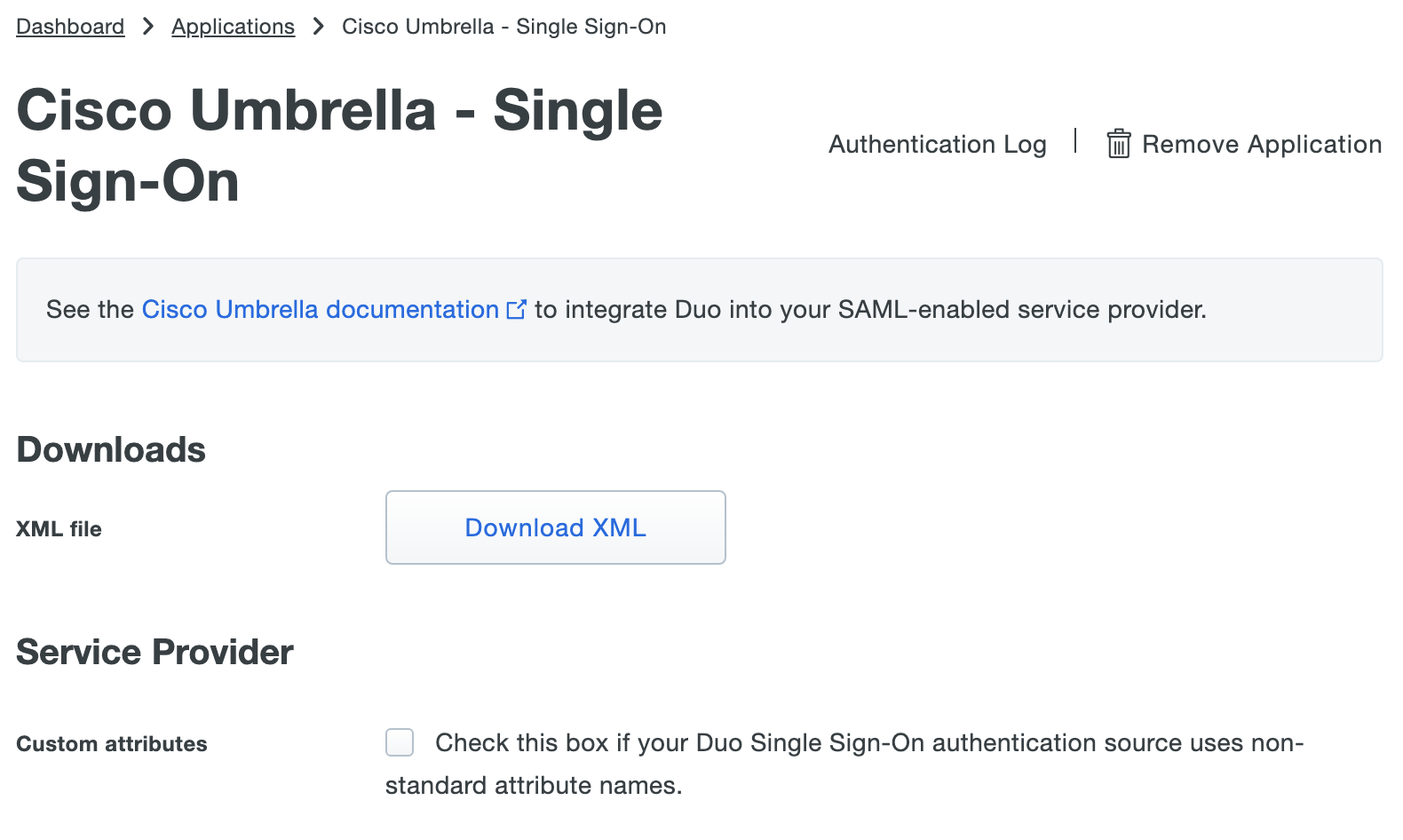Open the Dashboard breadcrumb

tap(70, 27)
